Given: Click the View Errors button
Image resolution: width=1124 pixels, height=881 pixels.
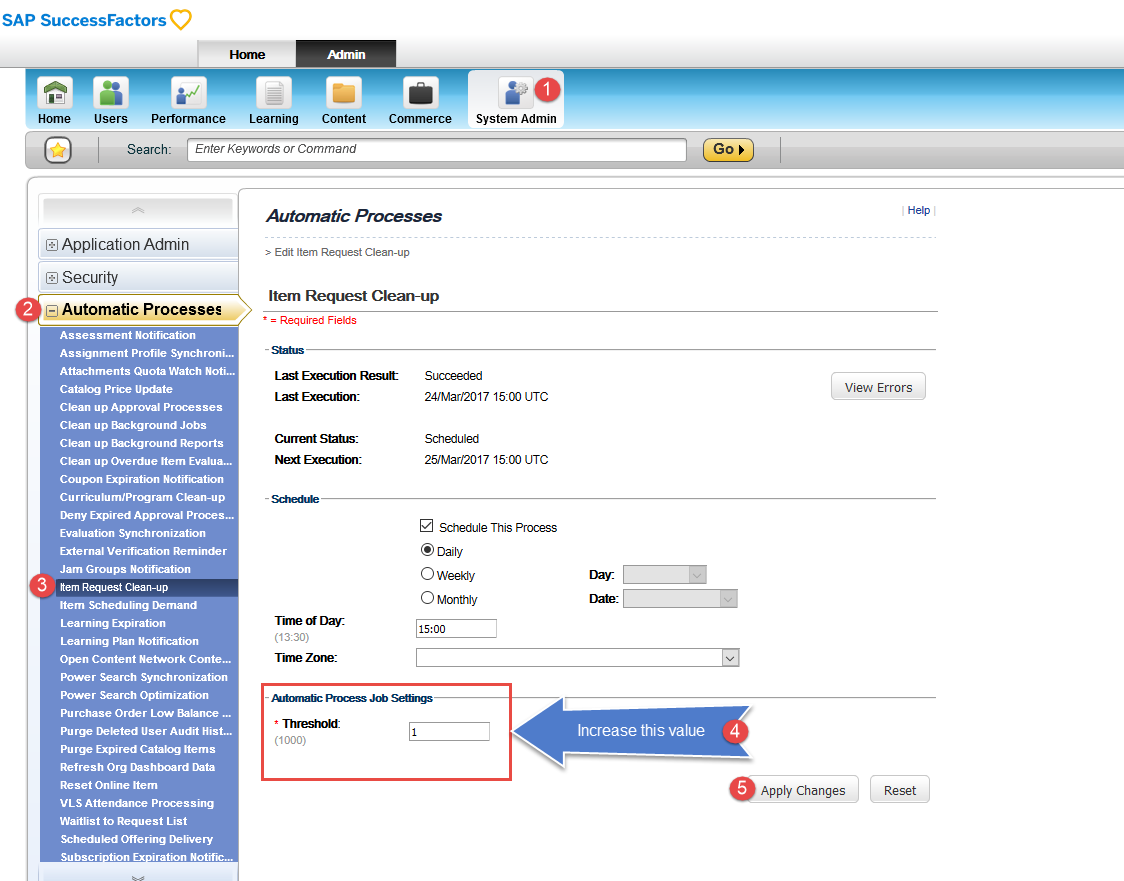Looking at the screenshot, I should pyautogui.click(x=878, y=387).
